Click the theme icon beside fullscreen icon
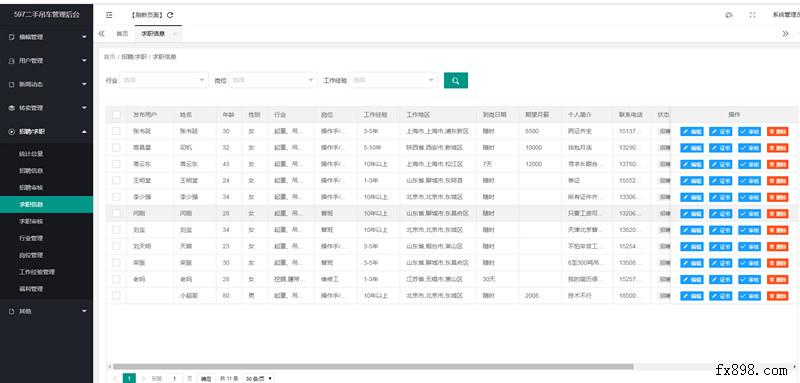The height and width of the screenshot is (383, 800). [x=729, y=15]
